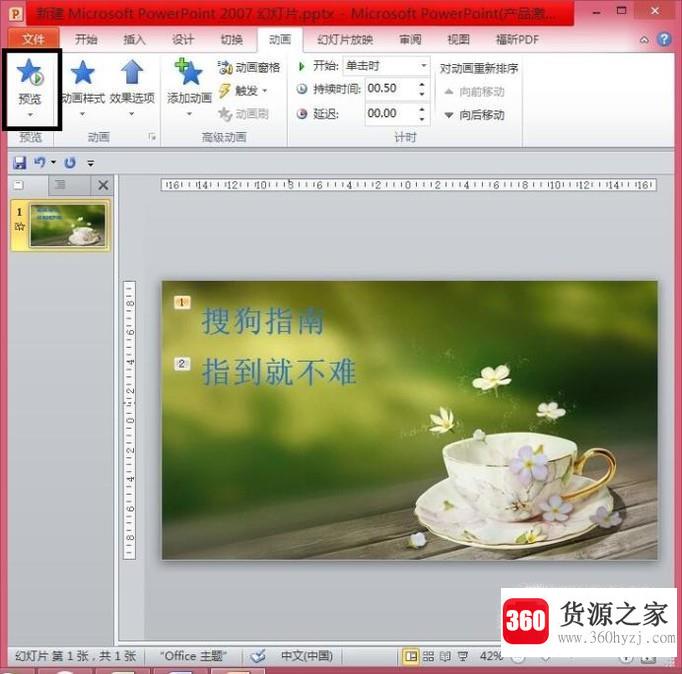Viewport: 682px width, 674px height.
Task: Switch to the Review (审阅) ribbon tab
Action: (410, 40)
